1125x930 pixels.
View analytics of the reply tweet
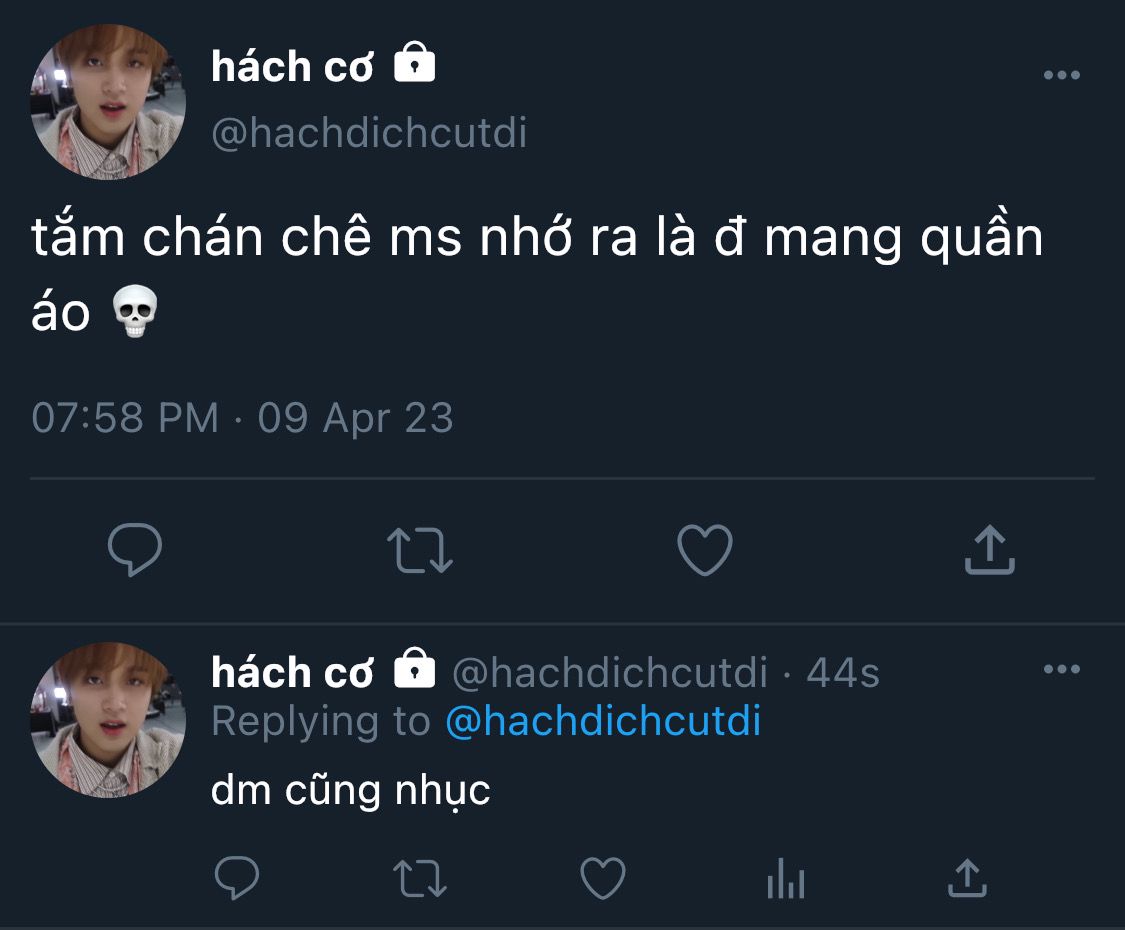[x=786, y=878]
